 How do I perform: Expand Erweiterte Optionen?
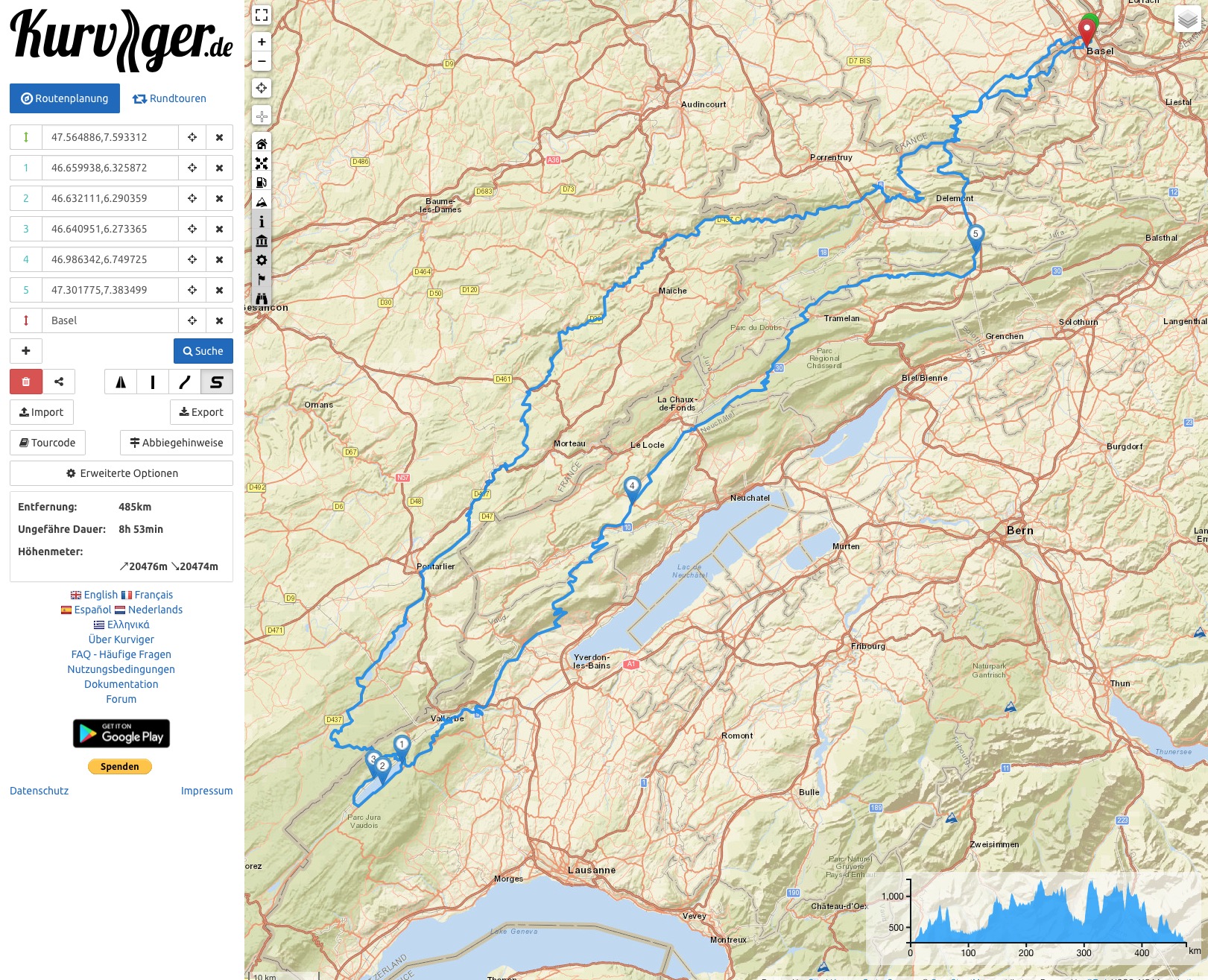(121, 473)
